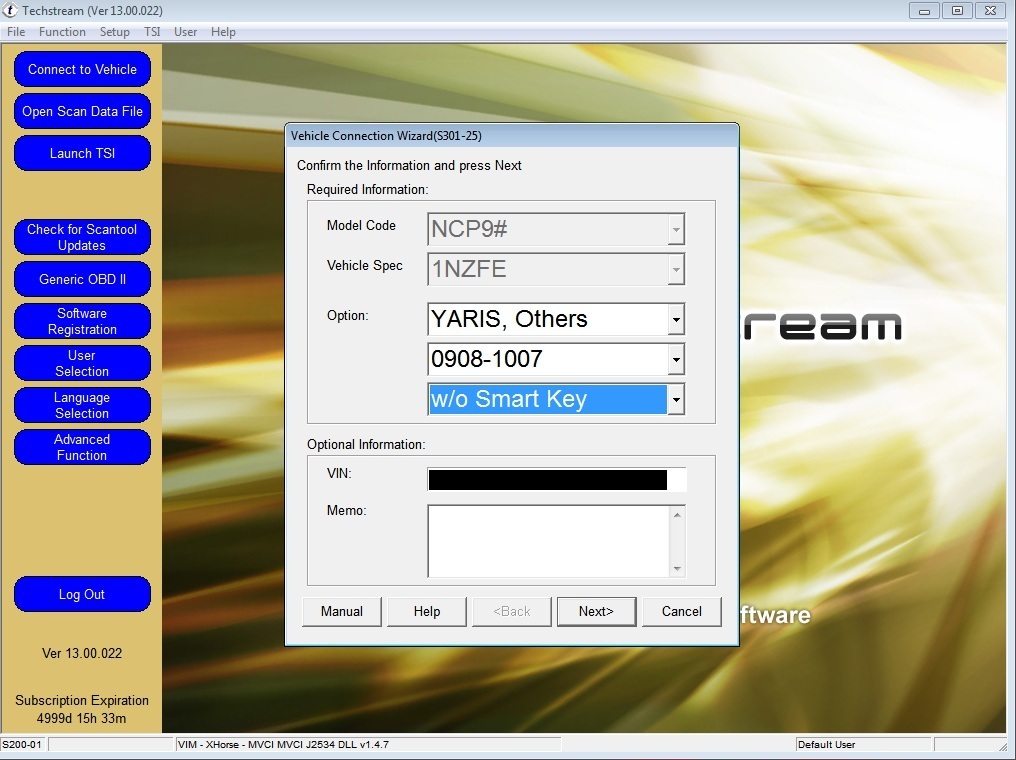Screen dimensions: 1016x760
Task: Click inside the Memo text area
Action: (x=548, y=541)
